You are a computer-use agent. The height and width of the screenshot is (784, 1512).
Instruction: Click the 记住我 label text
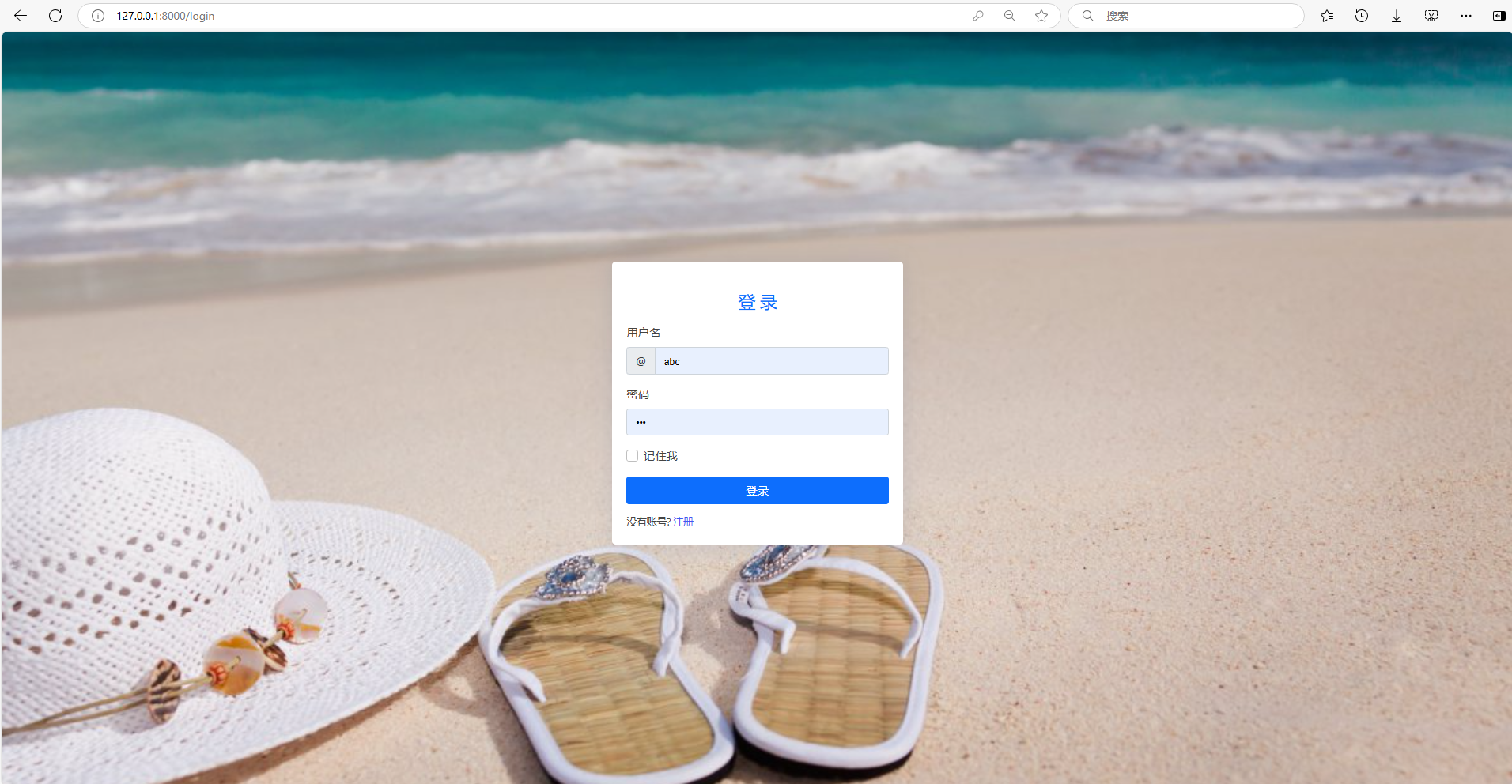(x=660, y=456)
